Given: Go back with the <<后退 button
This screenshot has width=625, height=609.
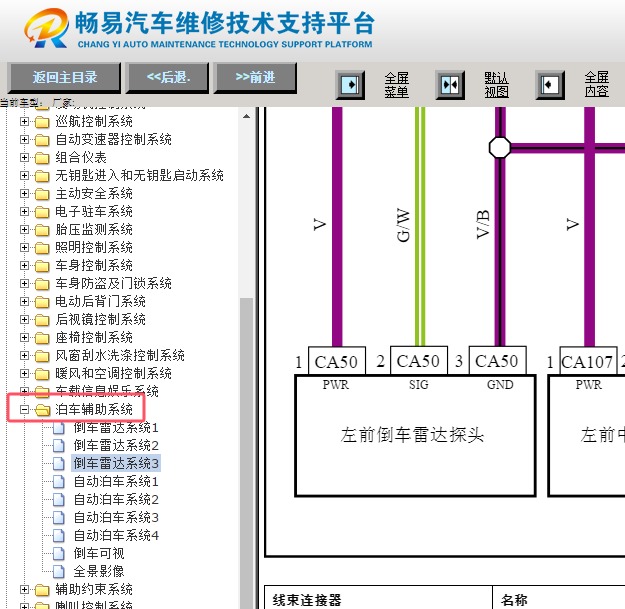Looking at the screenshot, I should coord(168,78).
